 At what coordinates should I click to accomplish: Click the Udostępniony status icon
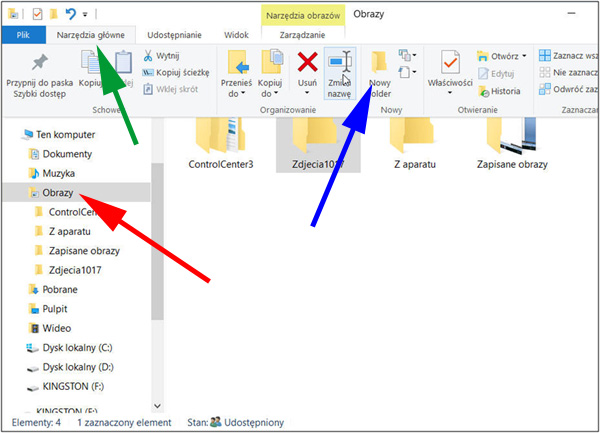pos(216,422)
